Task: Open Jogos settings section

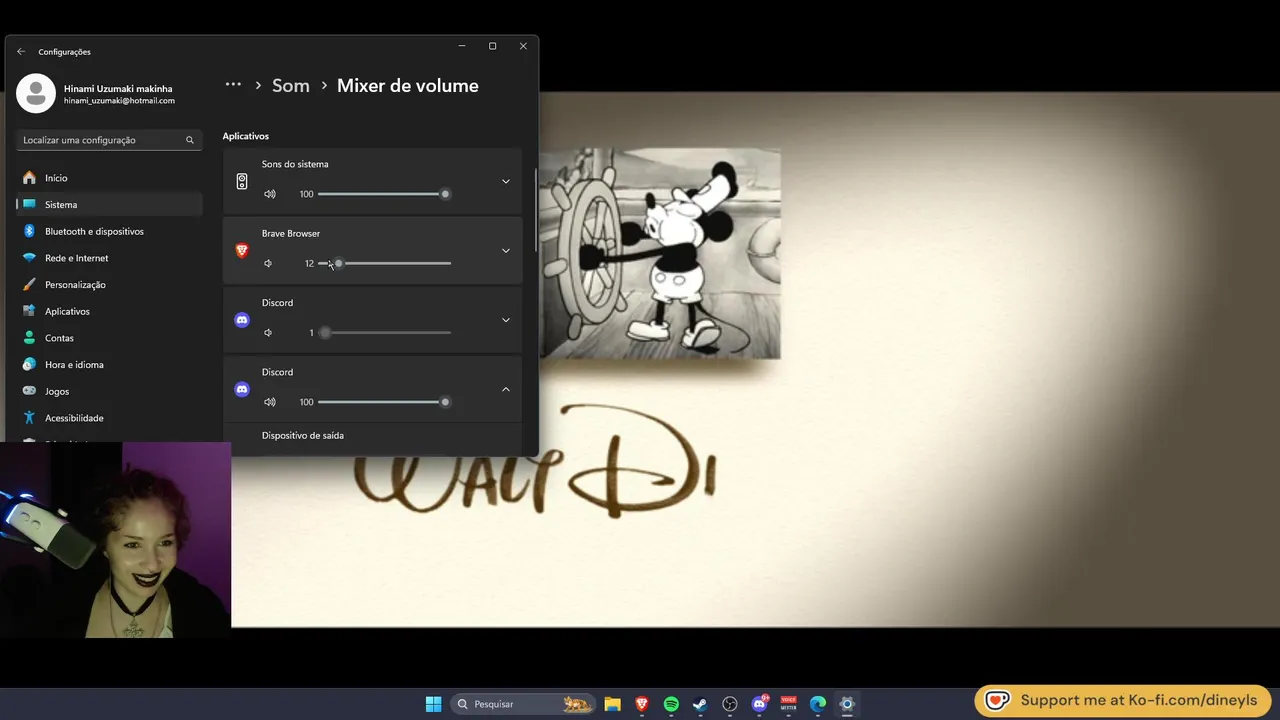Action: 109,391
